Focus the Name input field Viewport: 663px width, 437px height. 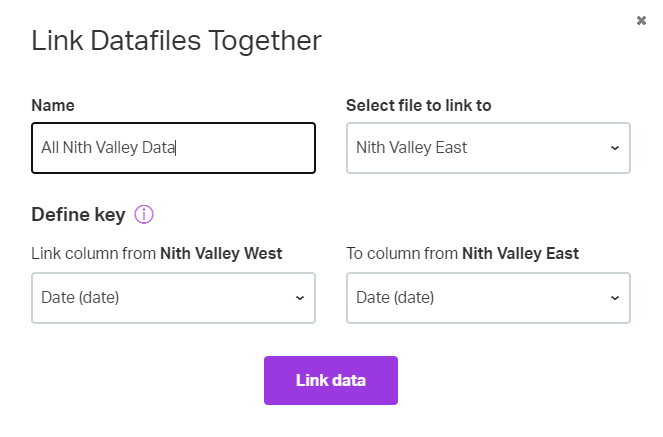coord(173,148)
